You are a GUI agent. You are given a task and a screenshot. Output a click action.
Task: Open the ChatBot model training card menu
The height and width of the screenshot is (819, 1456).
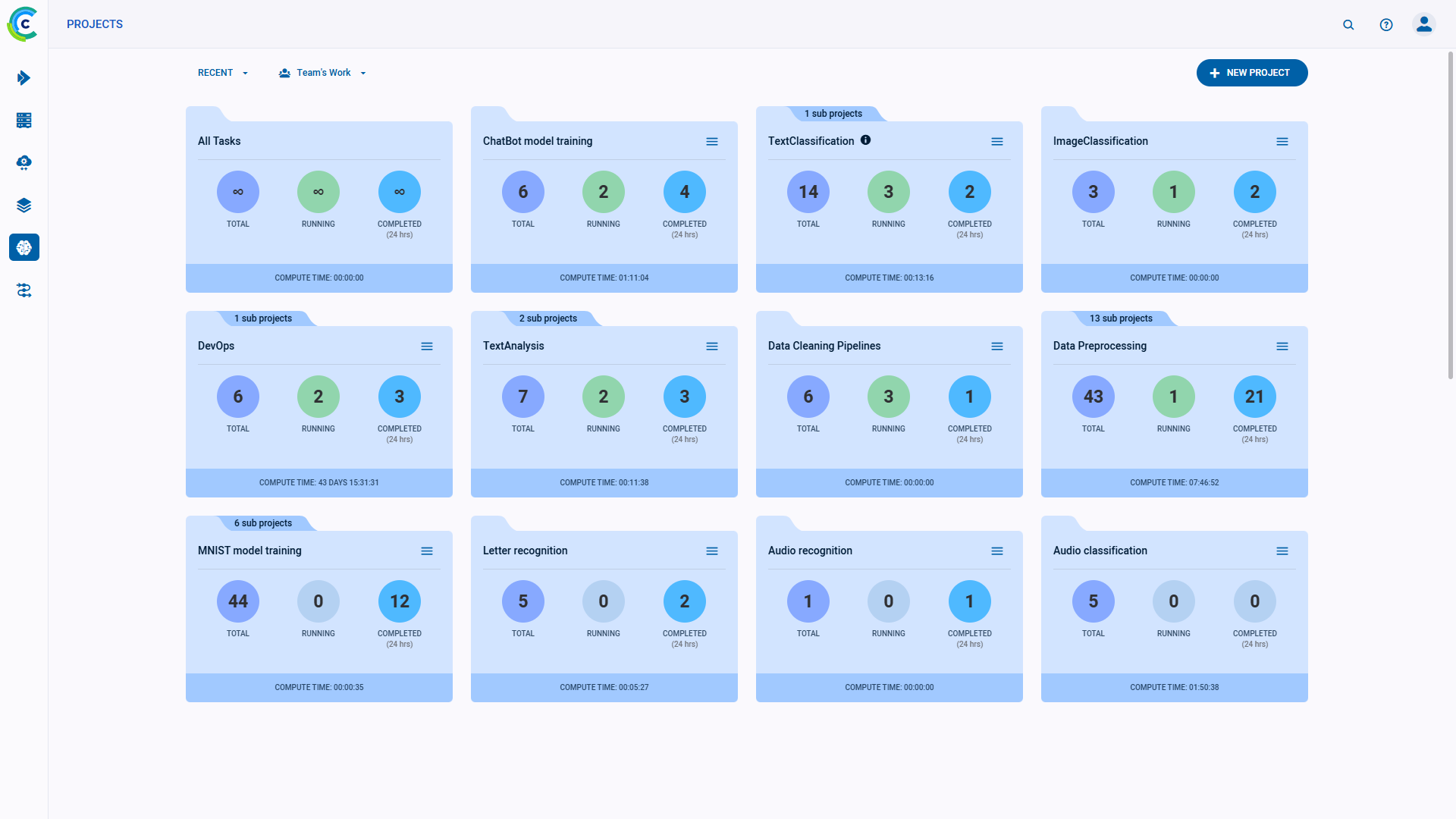click(712, 141)
